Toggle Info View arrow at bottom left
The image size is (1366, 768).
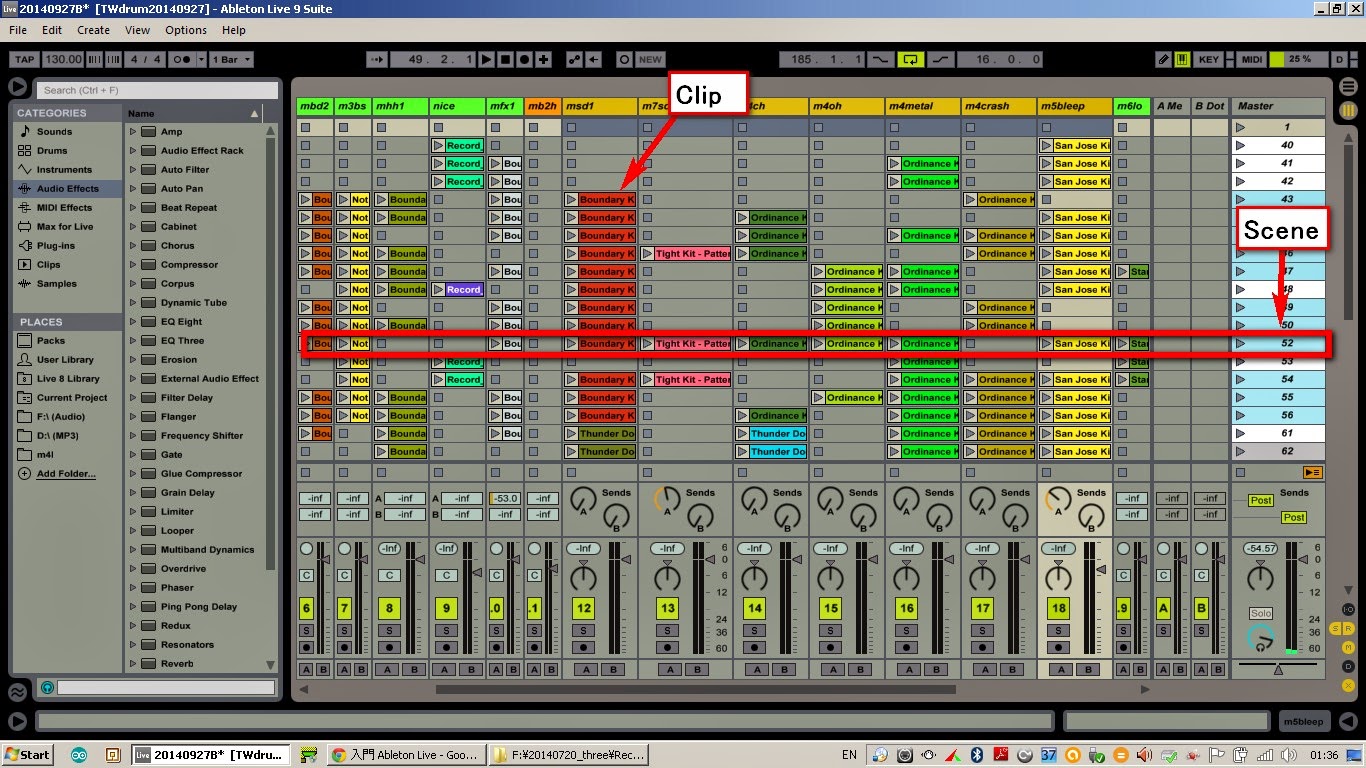coord(17,721)
